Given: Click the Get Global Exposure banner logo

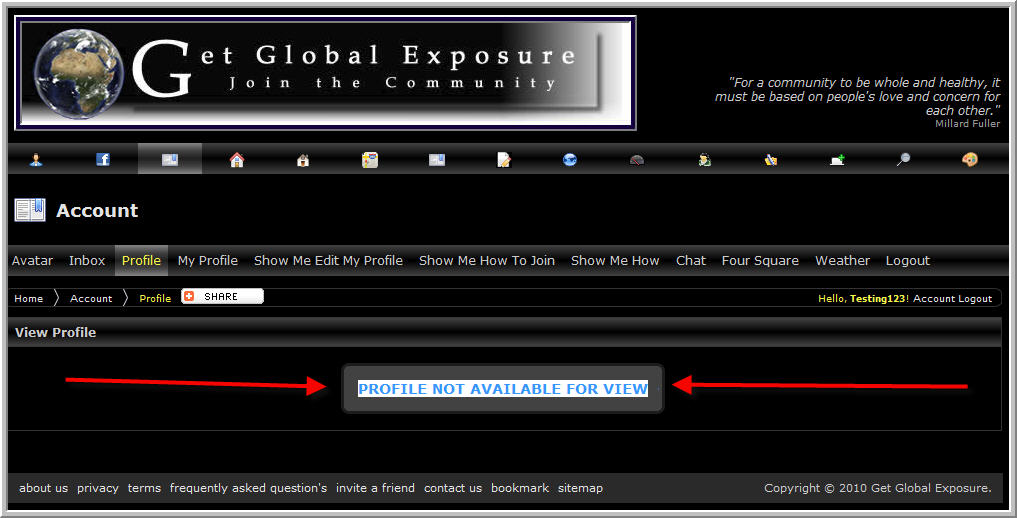Looking at the screenshot, I should [x=325, y=73].
